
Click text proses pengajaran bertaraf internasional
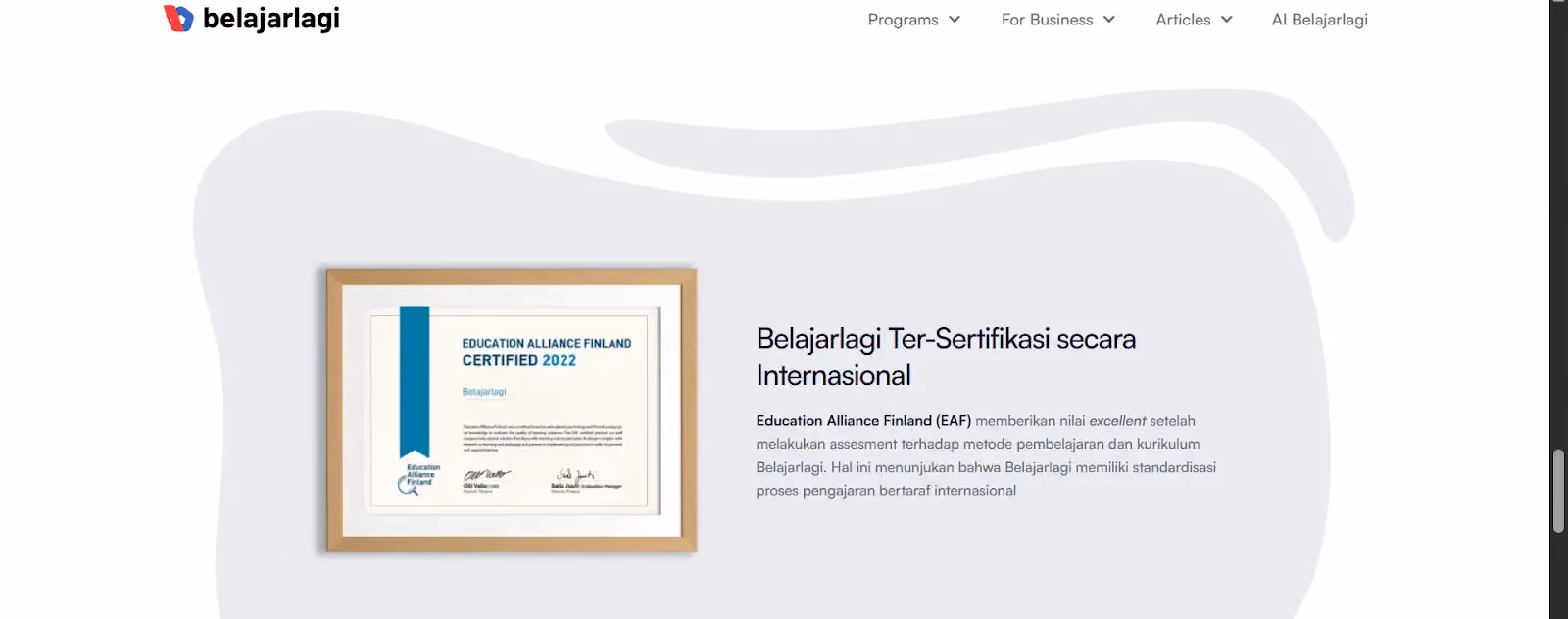(886, 491)
